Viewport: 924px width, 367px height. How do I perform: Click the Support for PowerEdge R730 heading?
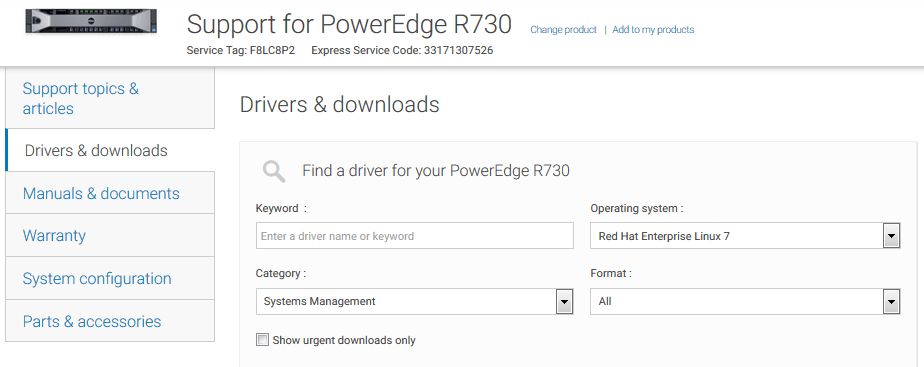pos(349,24)
